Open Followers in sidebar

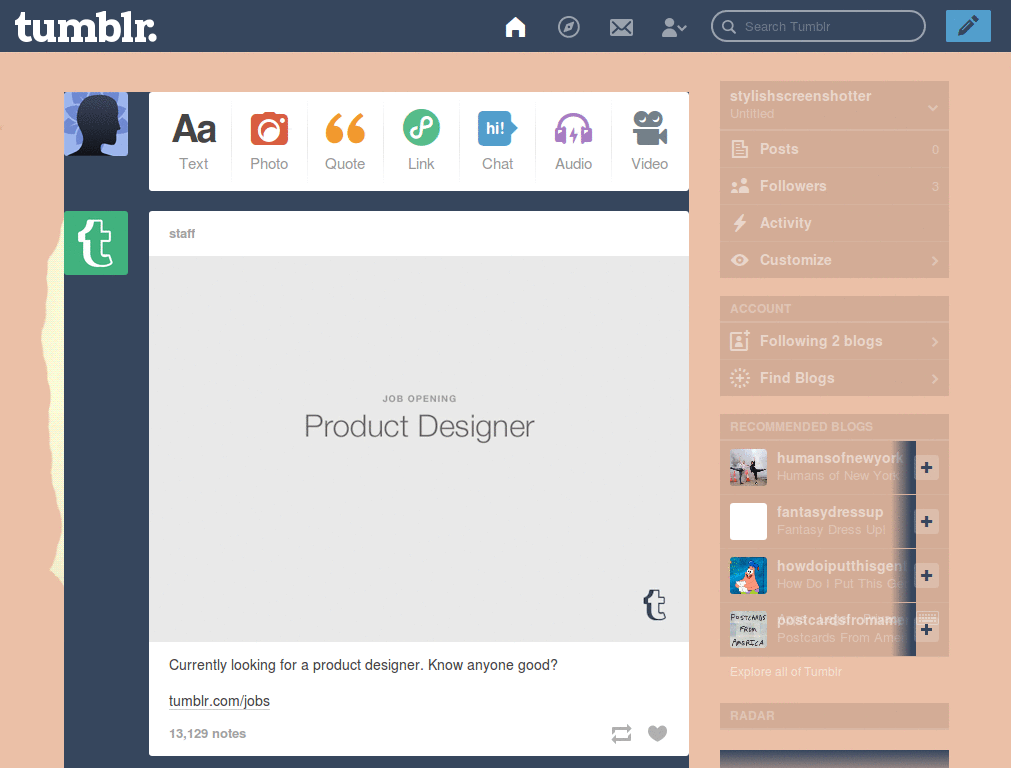(x=834, y=186)
